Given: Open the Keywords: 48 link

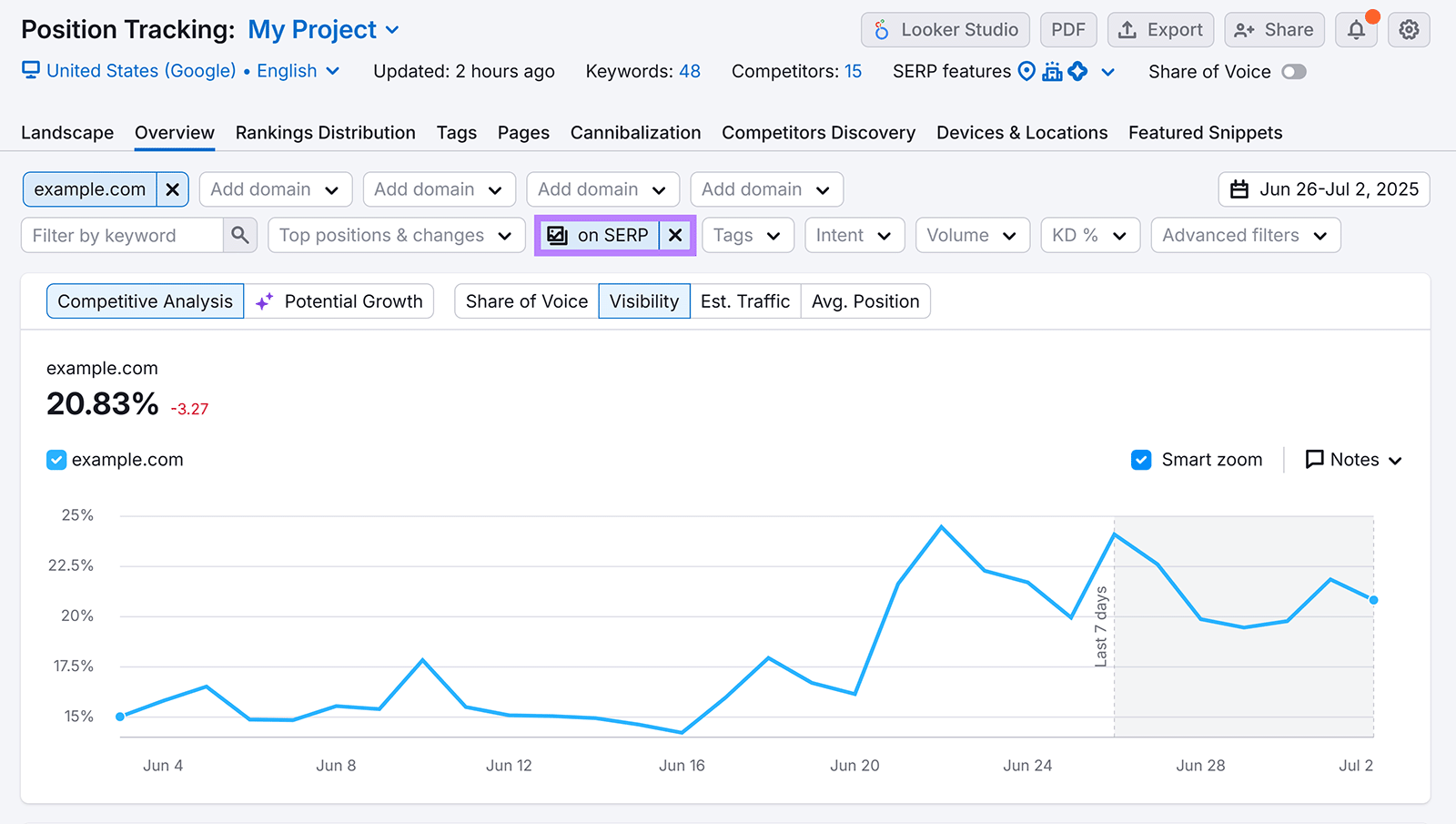Looking at the screenshot, I should [x=642, y=71].
